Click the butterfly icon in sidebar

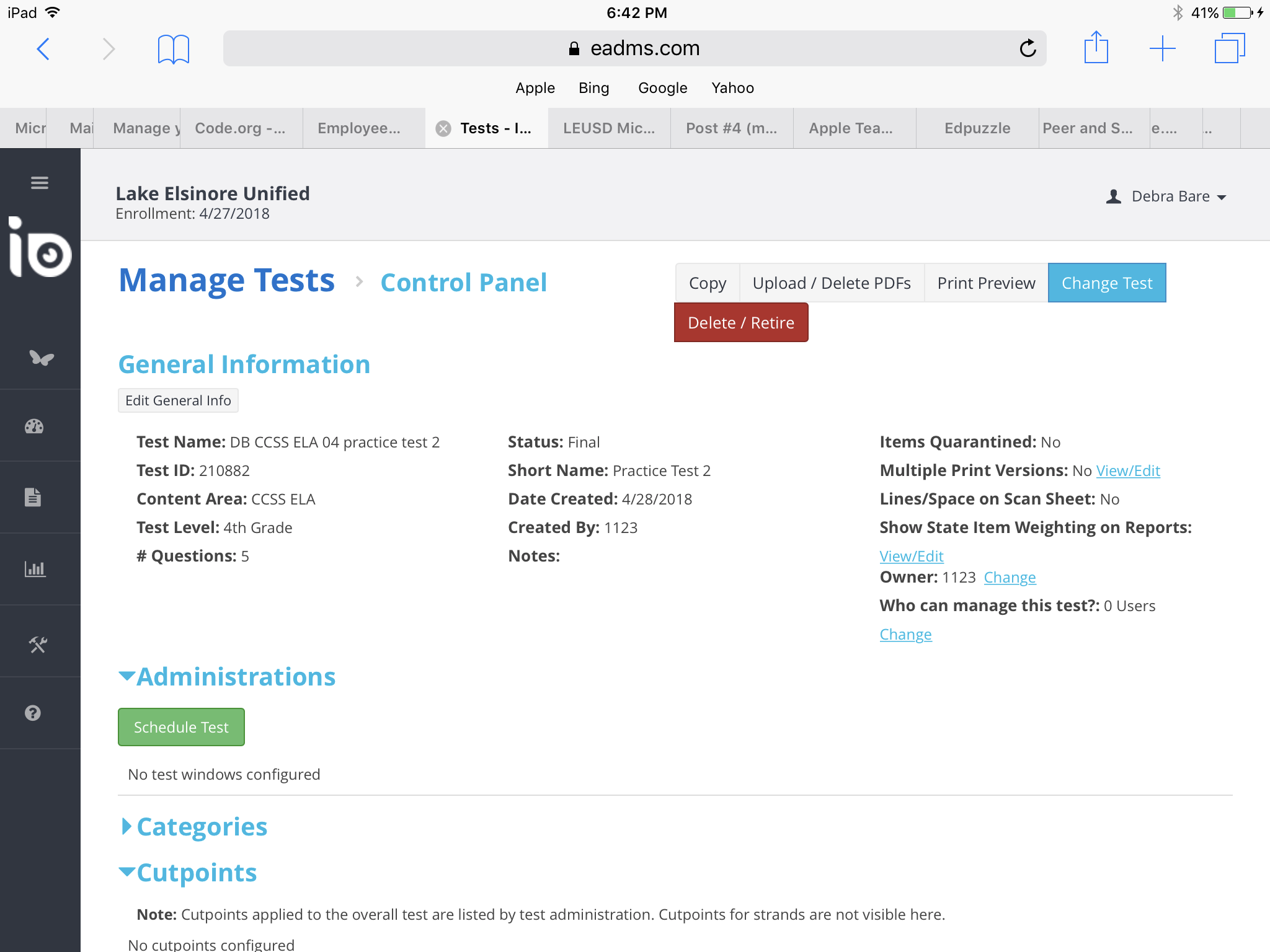coord(41,358)
